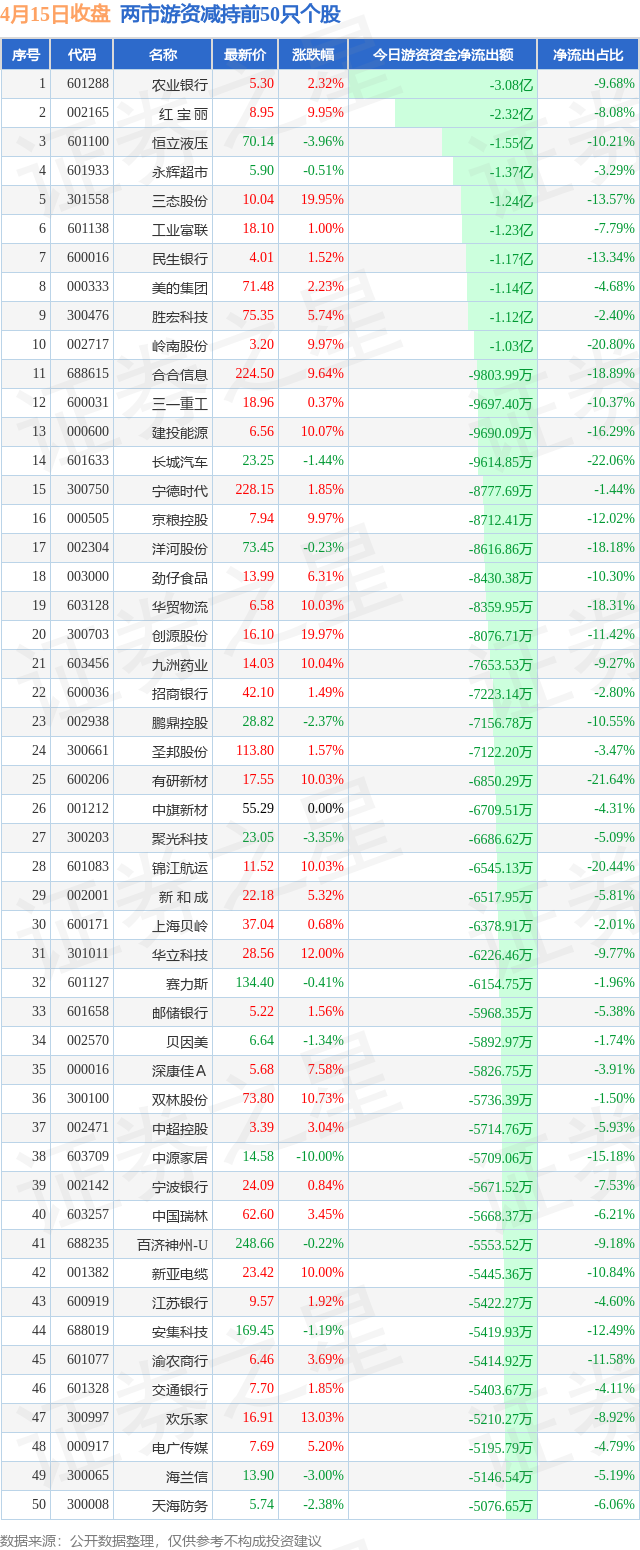
Task: Click the price 113.80 of 圣邦股份
Action: (254, 751)
